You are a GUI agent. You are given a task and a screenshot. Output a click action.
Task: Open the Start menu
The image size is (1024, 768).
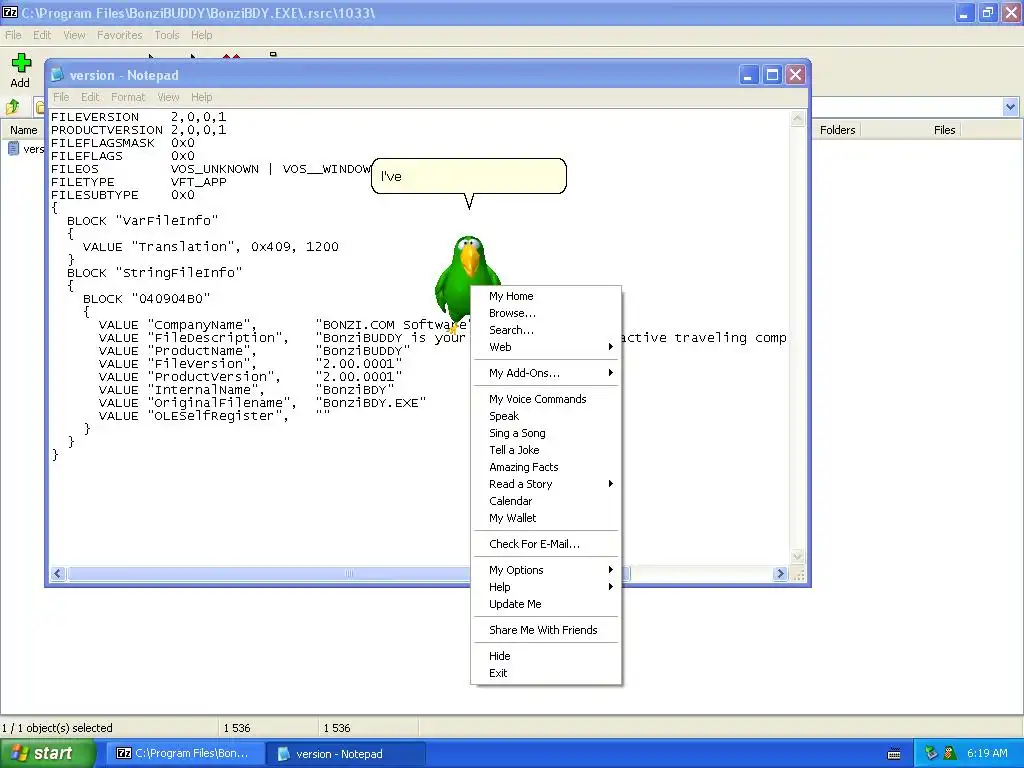(48, 754)
